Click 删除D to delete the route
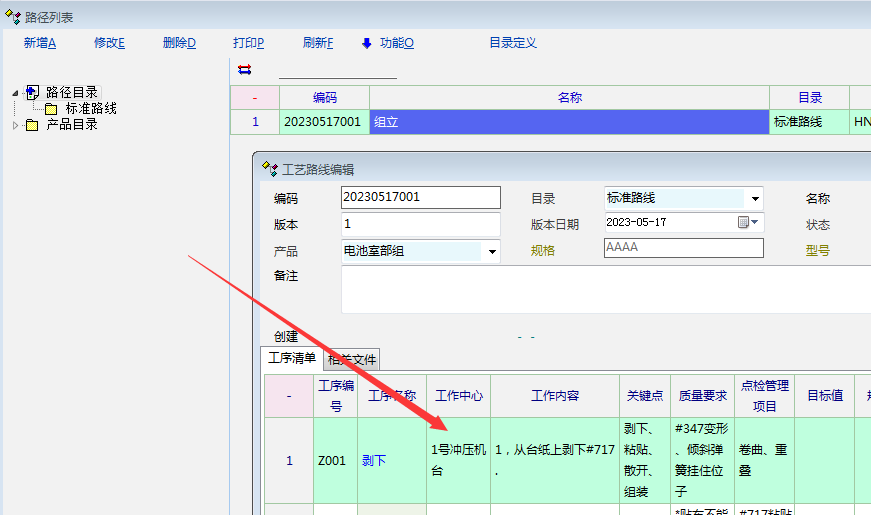Screen dimensions: 871x515 tap(179, 43)
